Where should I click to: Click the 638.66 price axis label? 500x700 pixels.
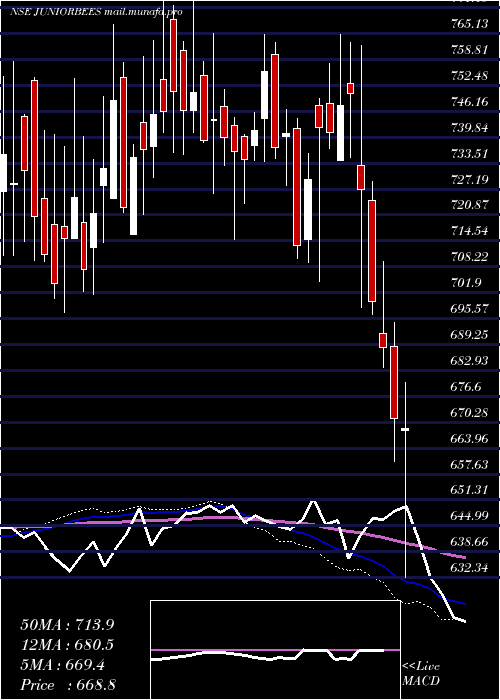point(469,542)
